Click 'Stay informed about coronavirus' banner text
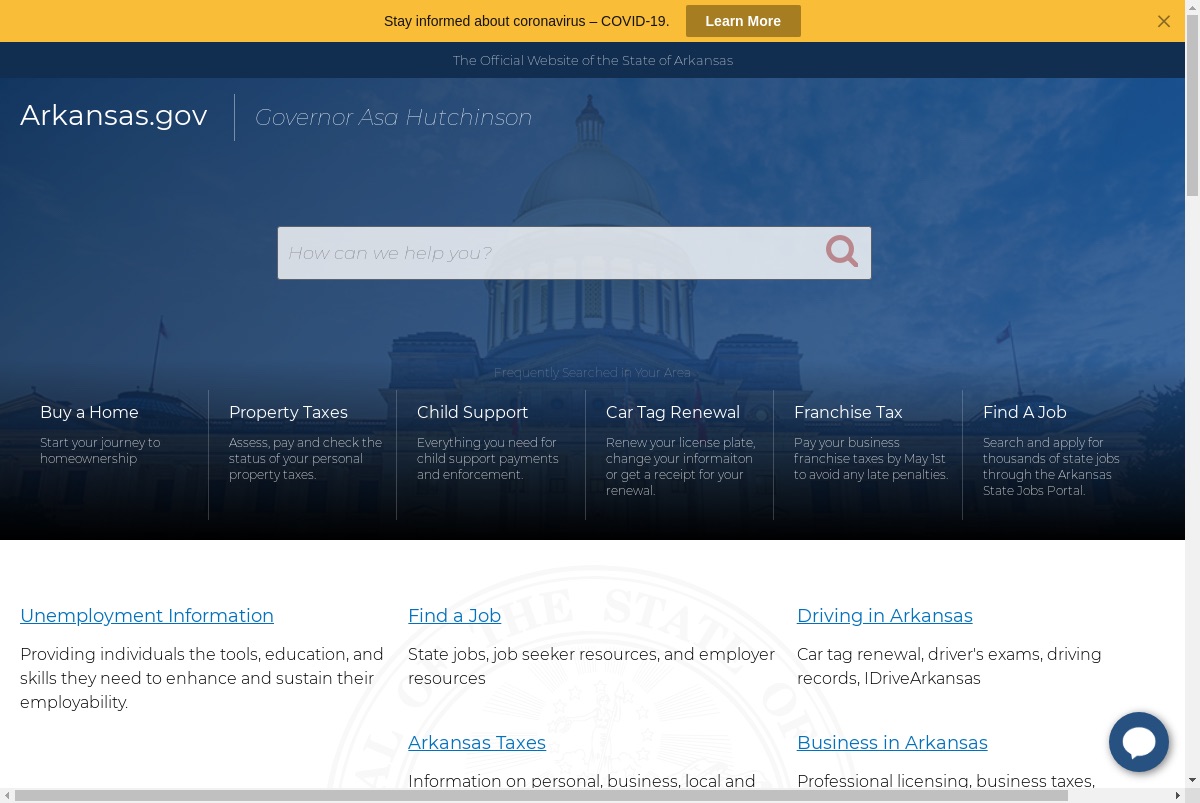 526,21
